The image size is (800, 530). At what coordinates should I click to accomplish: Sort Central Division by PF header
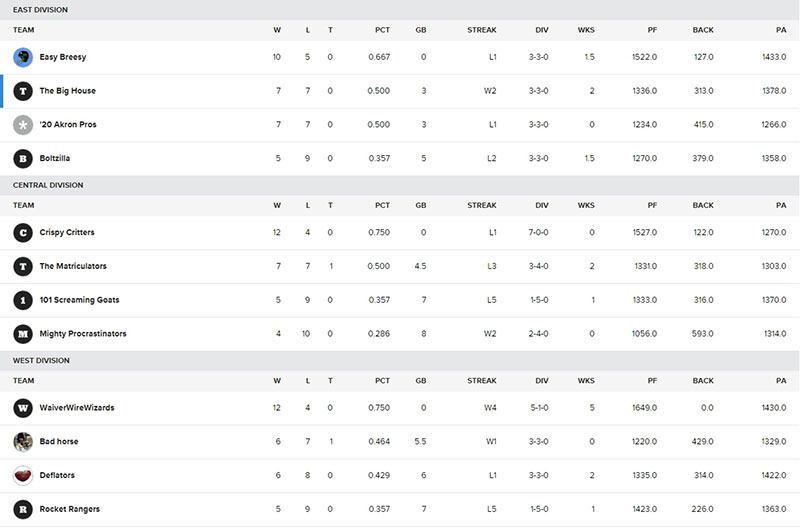pyautogui.click(x=652, y=205)
